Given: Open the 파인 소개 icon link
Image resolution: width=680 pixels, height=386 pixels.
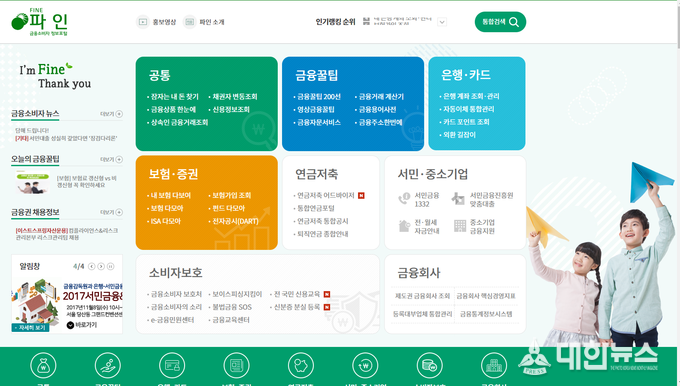Looking at the screenshot, I should click(x=203, y=22).
